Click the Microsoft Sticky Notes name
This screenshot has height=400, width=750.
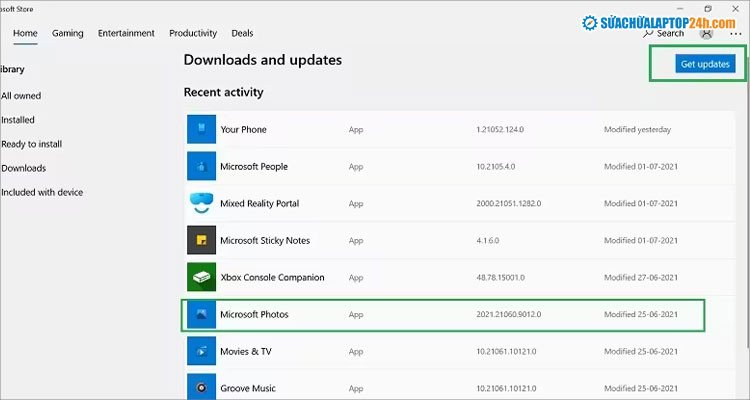pos(265,240)
